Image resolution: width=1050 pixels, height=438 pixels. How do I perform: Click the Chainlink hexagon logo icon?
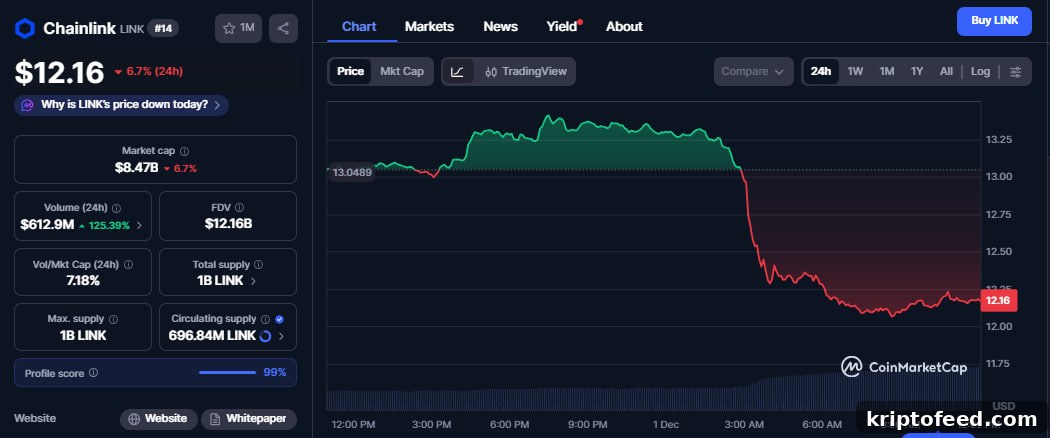(25, 28)
